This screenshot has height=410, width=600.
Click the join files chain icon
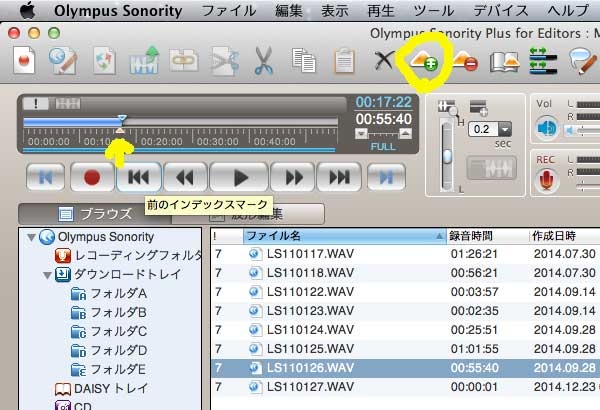tap(184, 60)
